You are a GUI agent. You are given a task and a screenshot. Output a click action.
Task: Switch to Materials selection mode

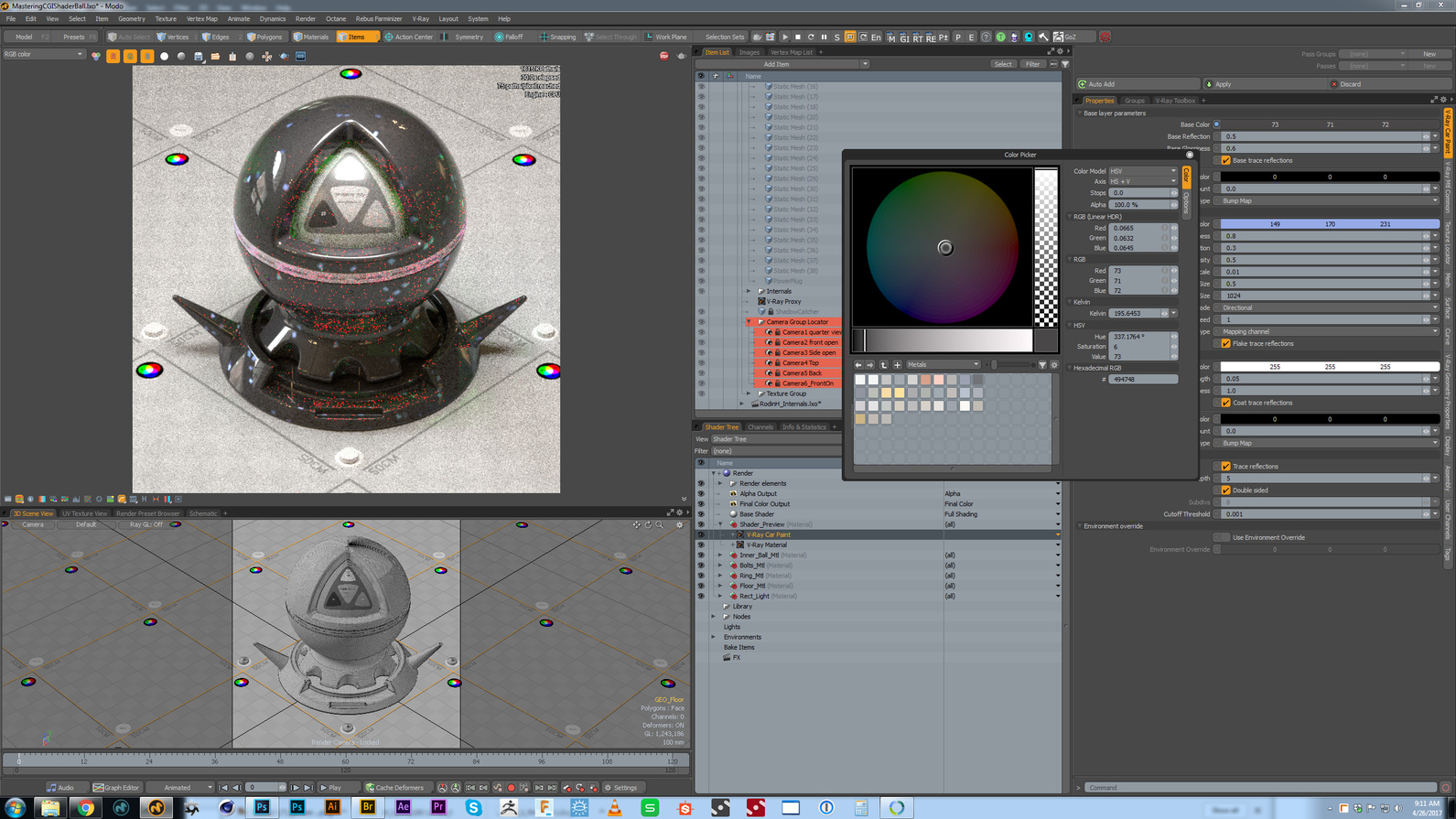pyautogui.click(x=311, y=37)
